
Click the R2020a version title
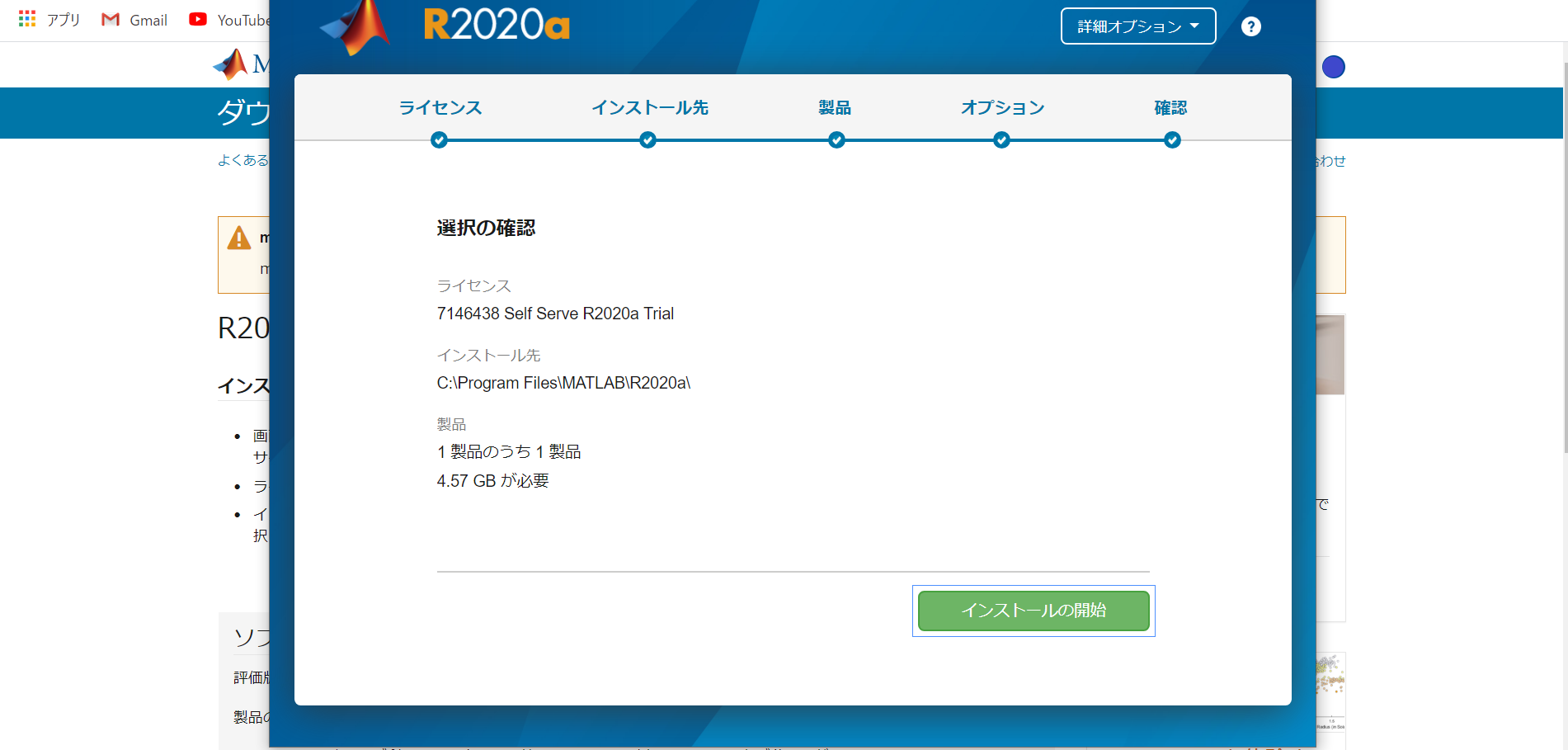pyautogui.click(x=497, y=25)
